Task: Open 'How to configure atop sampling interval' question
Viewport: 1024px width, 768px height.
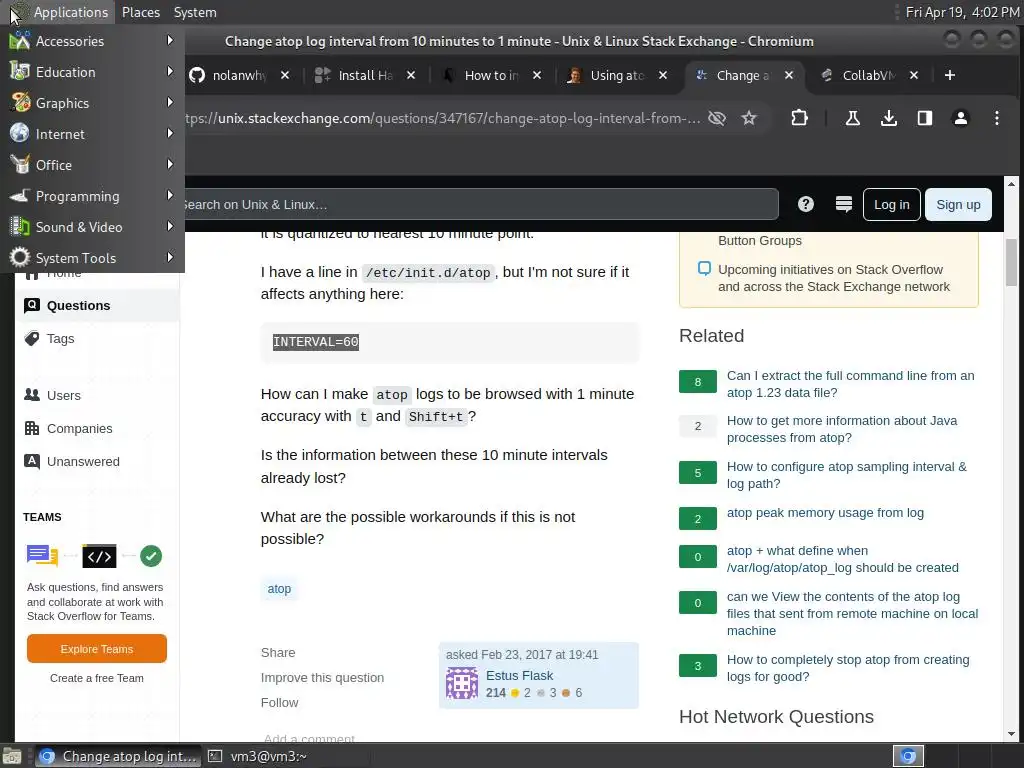Action: point(846,475)
